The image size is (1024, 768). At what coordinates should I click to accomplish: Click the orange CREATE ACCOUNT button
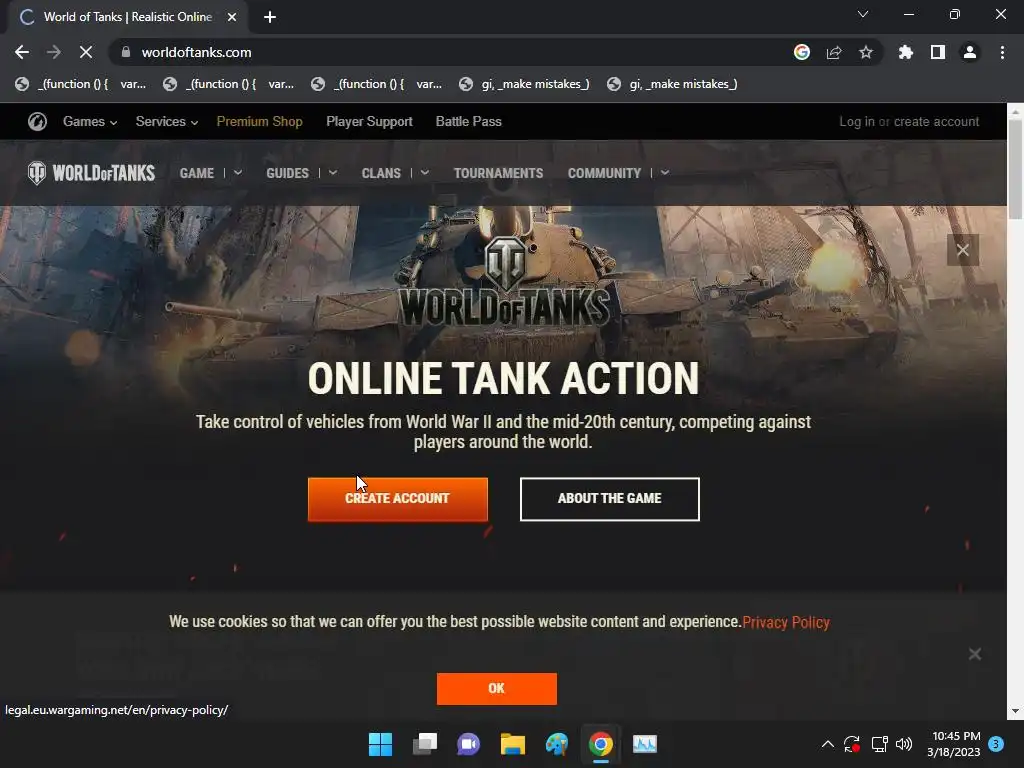coord(398,499)
